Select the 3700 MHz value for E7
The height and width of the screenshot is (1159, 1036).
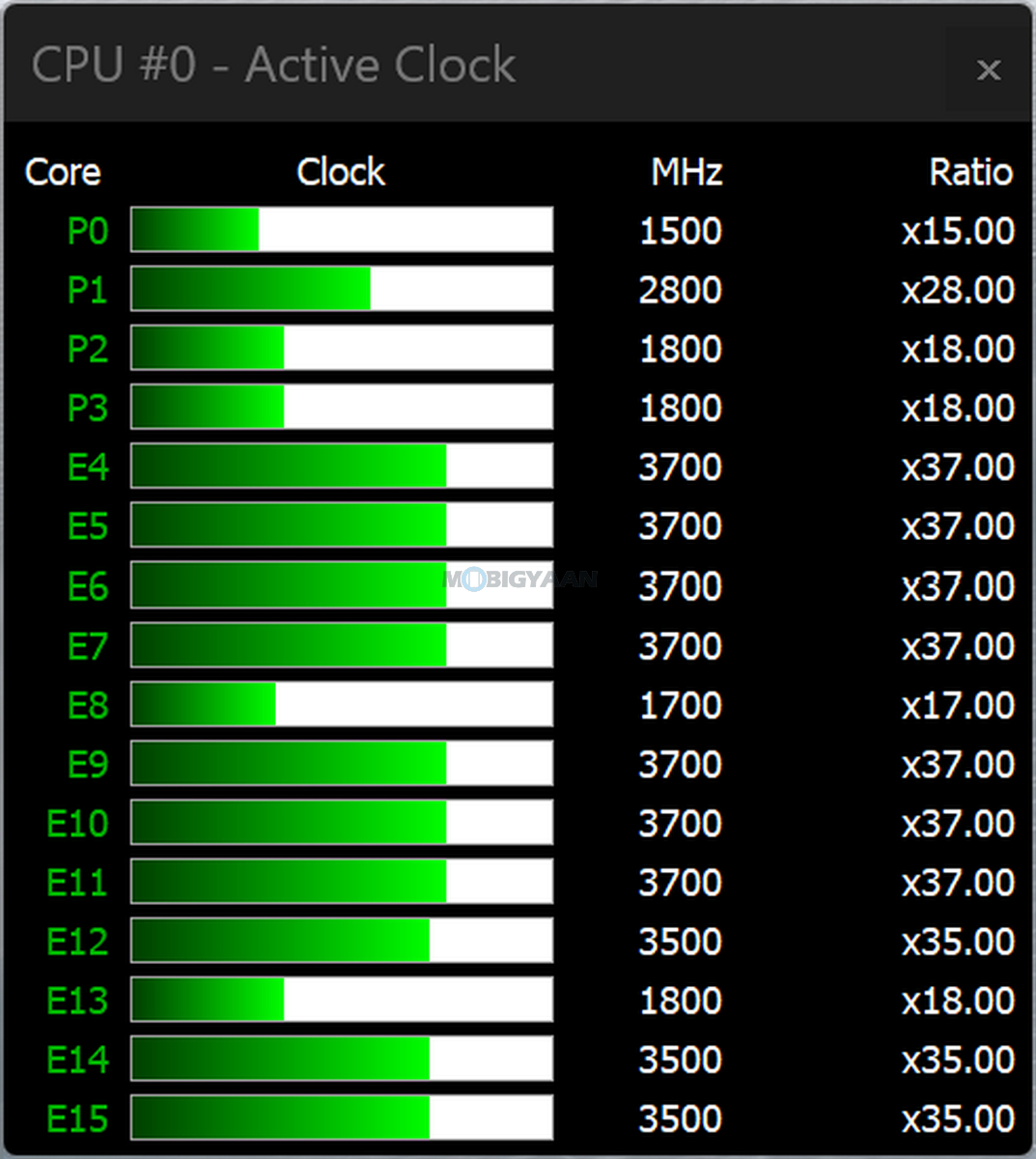click(681, 646)
